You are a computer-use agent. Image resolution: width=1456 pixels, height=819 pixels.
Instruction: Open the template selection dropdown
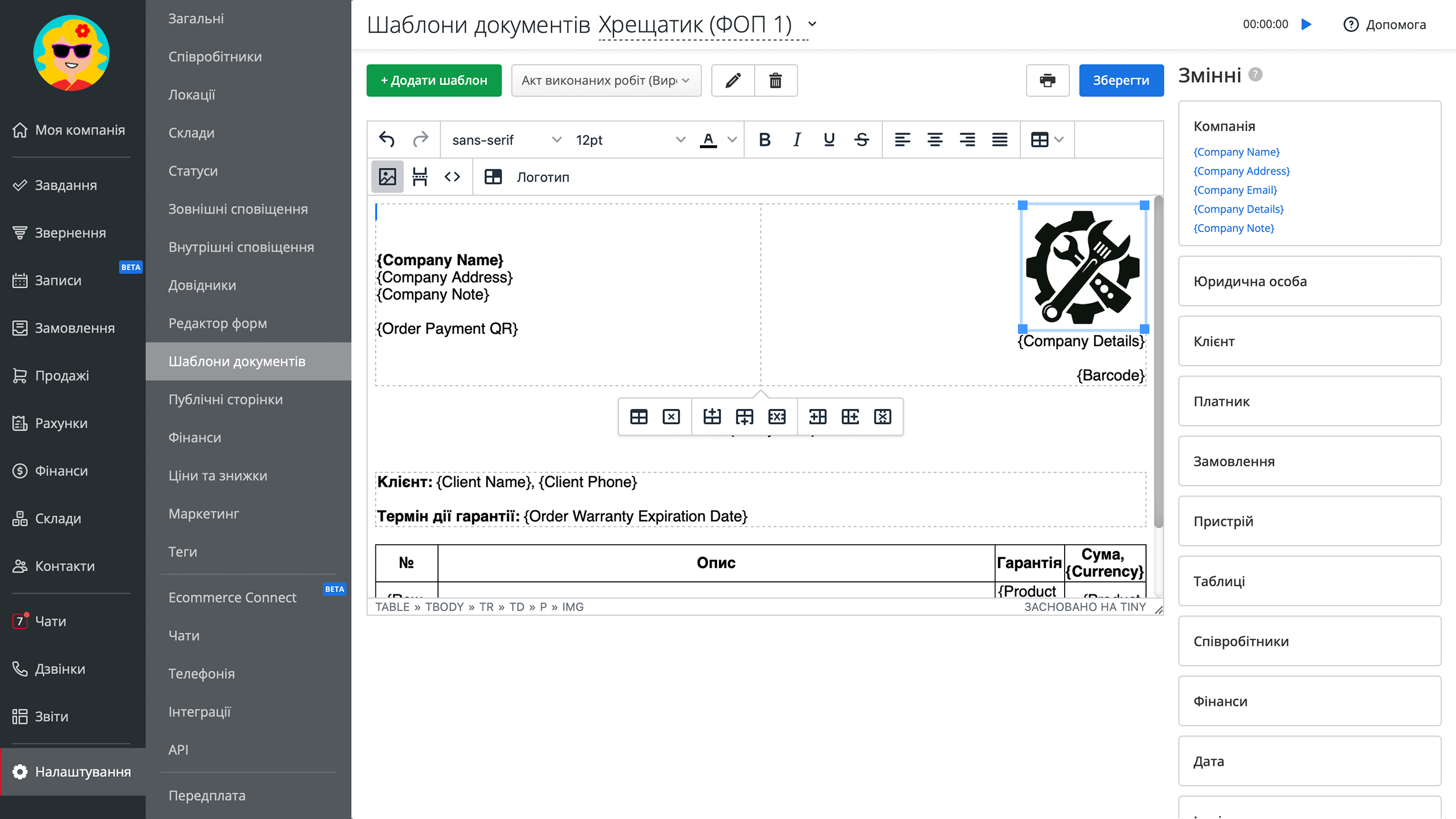pyautogui.click(x=606, y=80)
